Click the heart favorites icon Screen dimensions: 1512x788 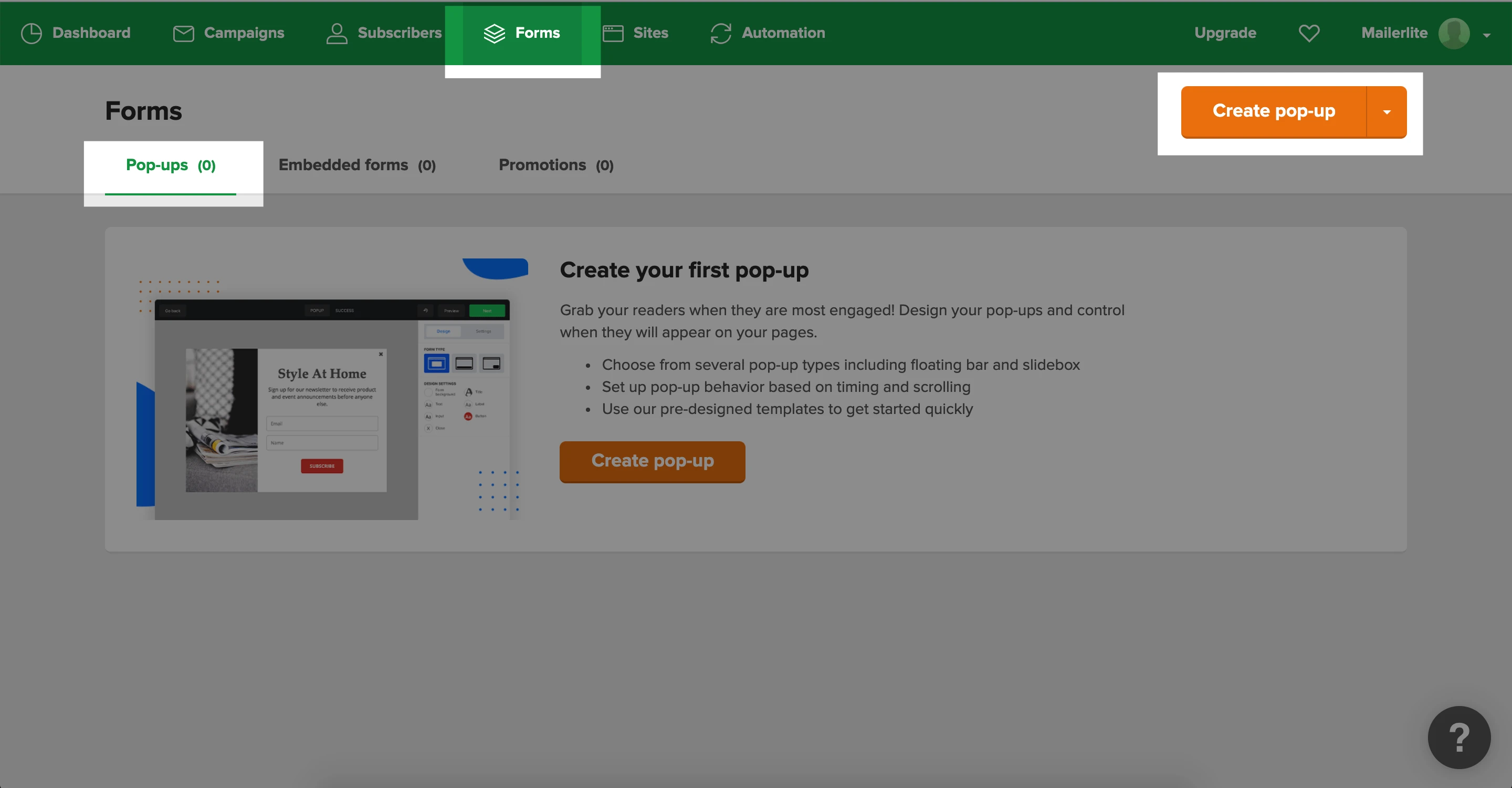(x=1309, y=34)
